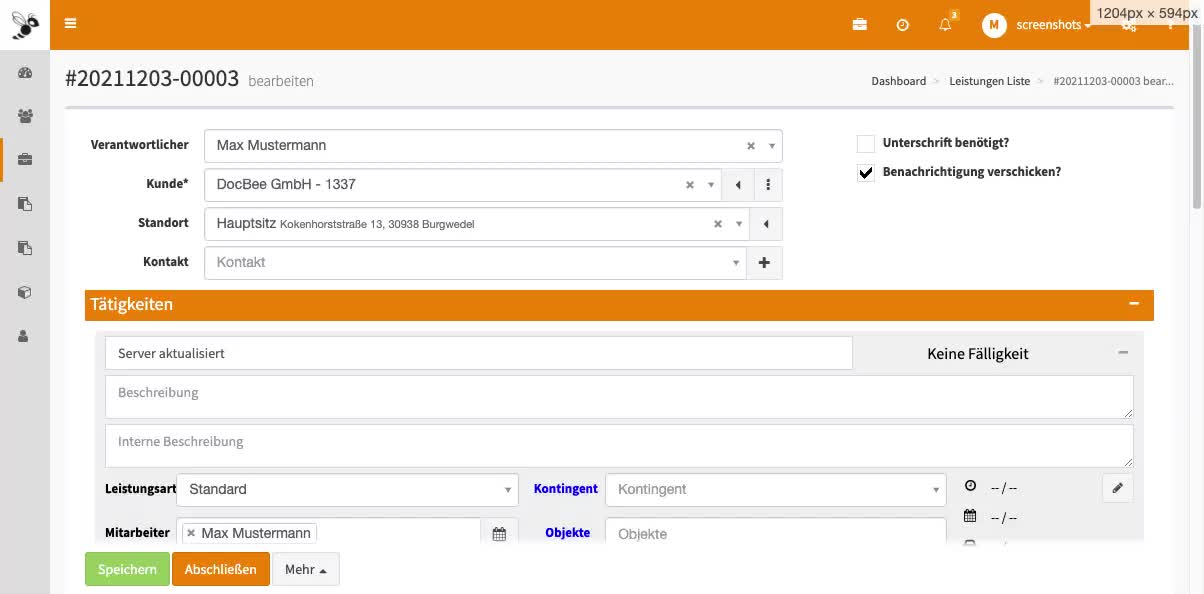Open the dashboard icon in sidebar
This screenshot has height=594, width=1204.
coord(25,73)
